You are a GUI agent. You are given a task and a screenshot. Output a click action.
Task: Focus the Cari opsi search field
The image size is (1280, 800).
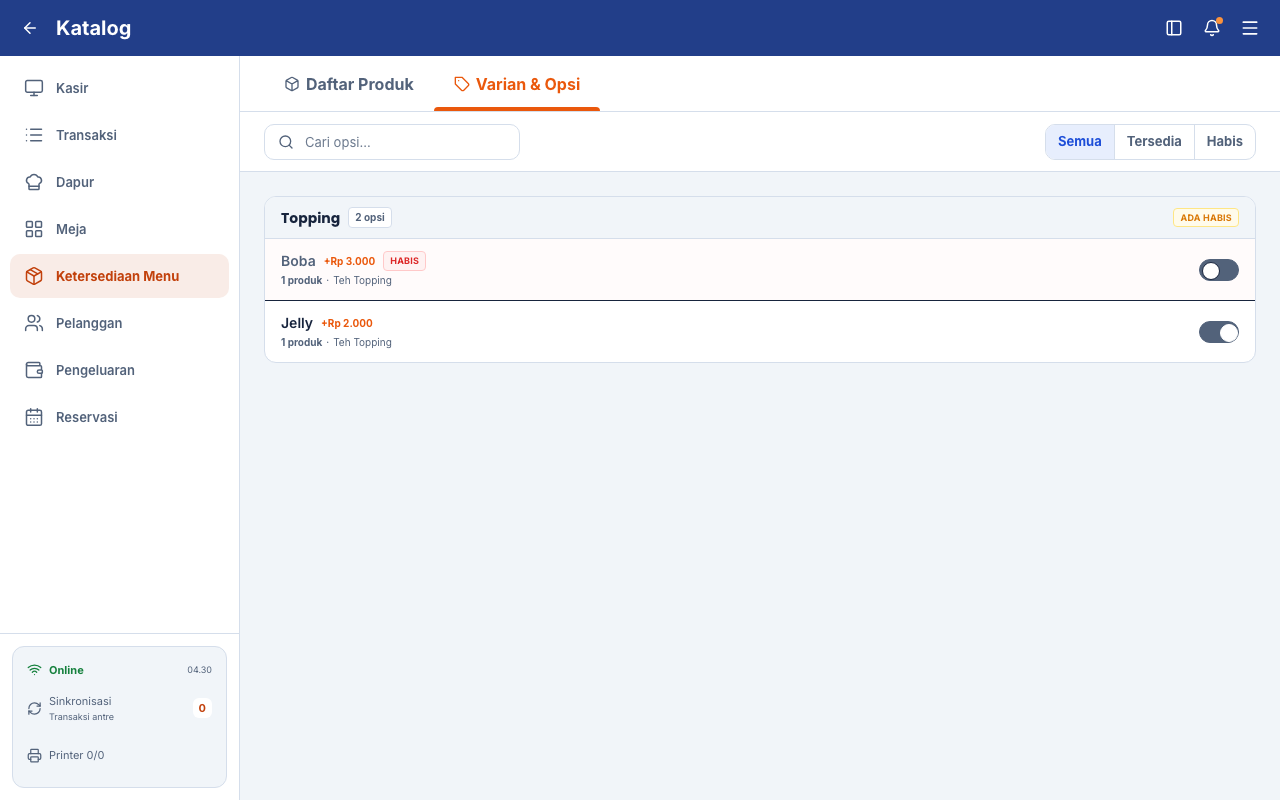click(x=392, y=142)
